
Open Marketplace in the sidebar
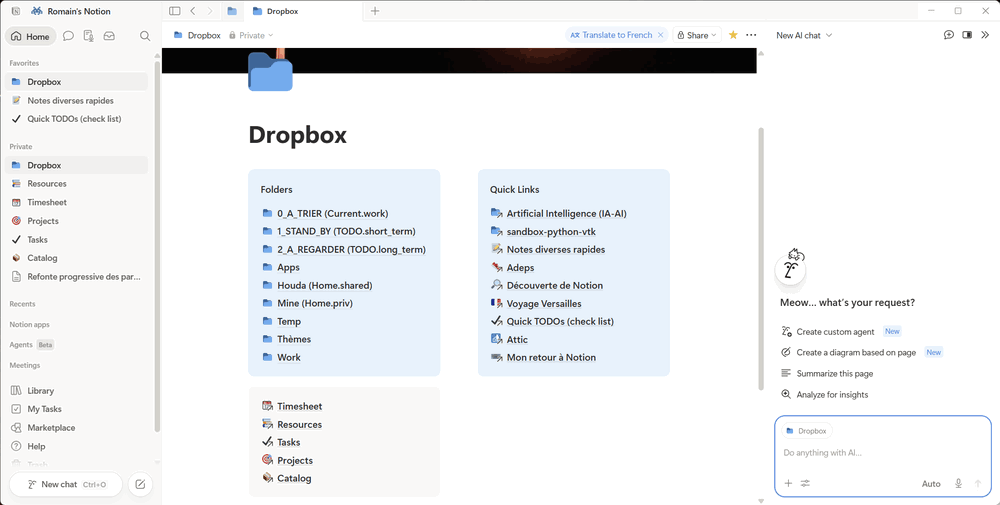coord(77,428)
